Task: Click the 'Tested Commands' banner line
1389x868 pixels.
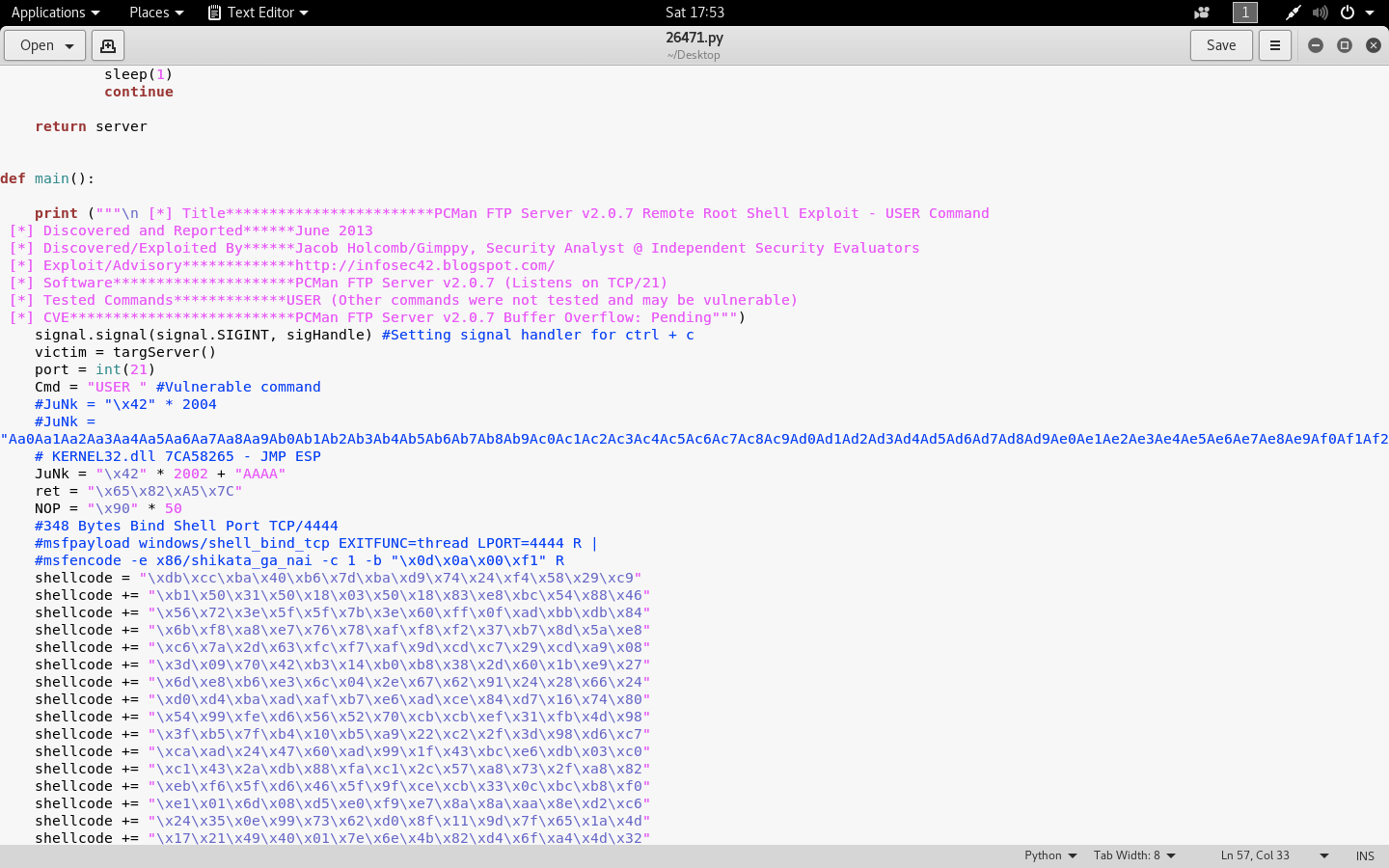Action: tap(403, 300)
